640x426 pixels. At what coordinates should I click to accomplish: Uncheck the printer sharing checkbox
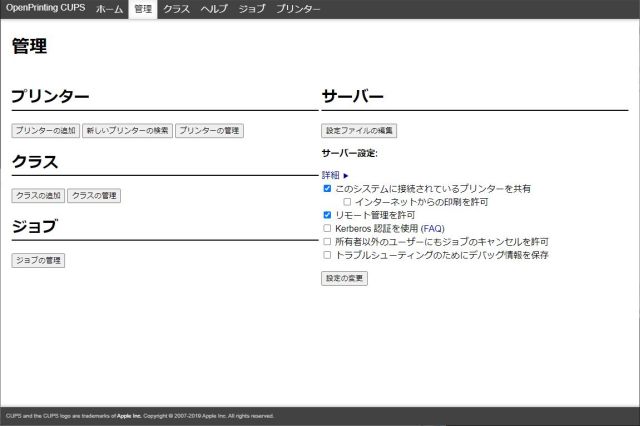click(327, 188)
